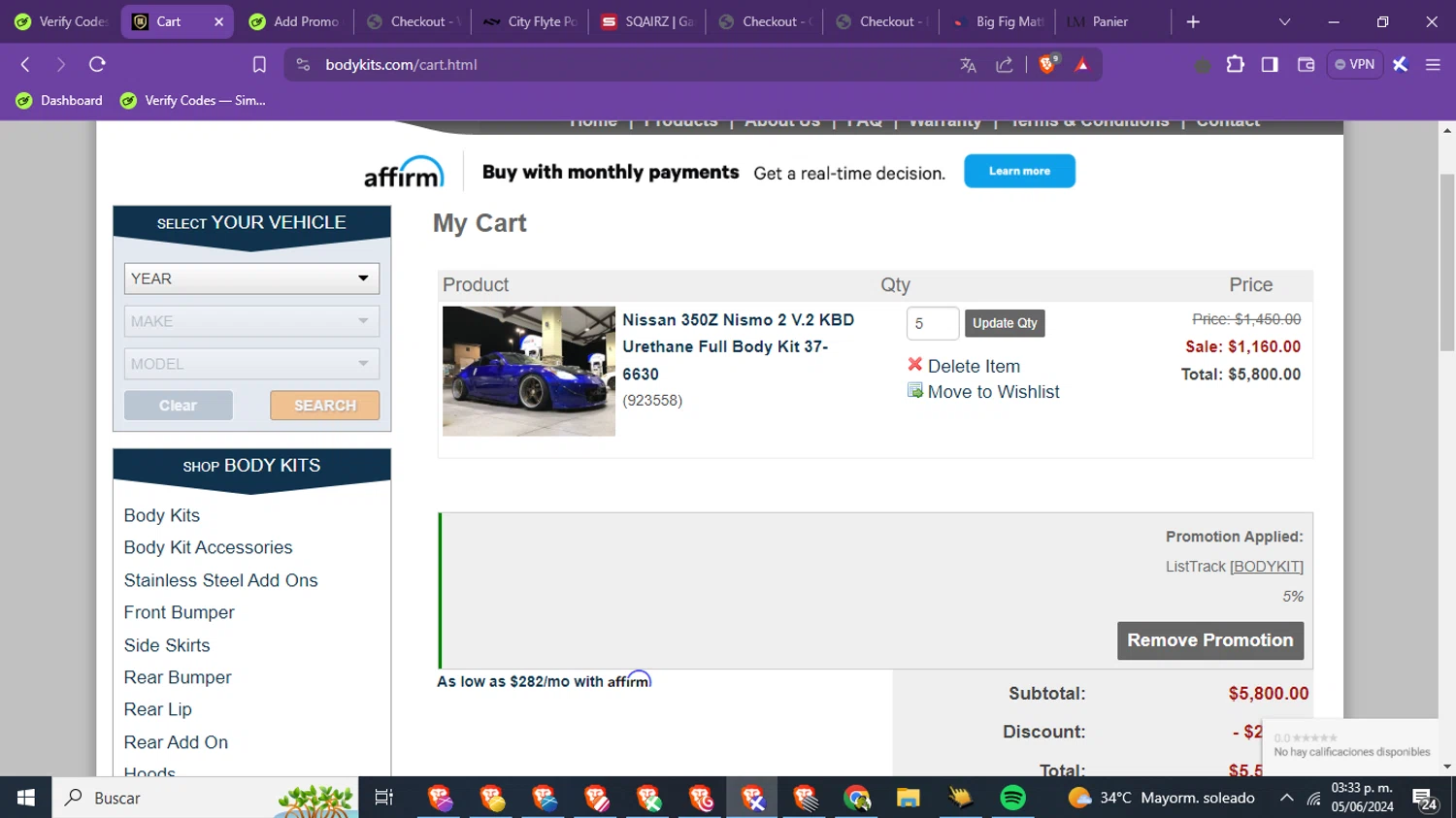
Task: Click the SEARCH vehicle button
Action: point(325,406)
